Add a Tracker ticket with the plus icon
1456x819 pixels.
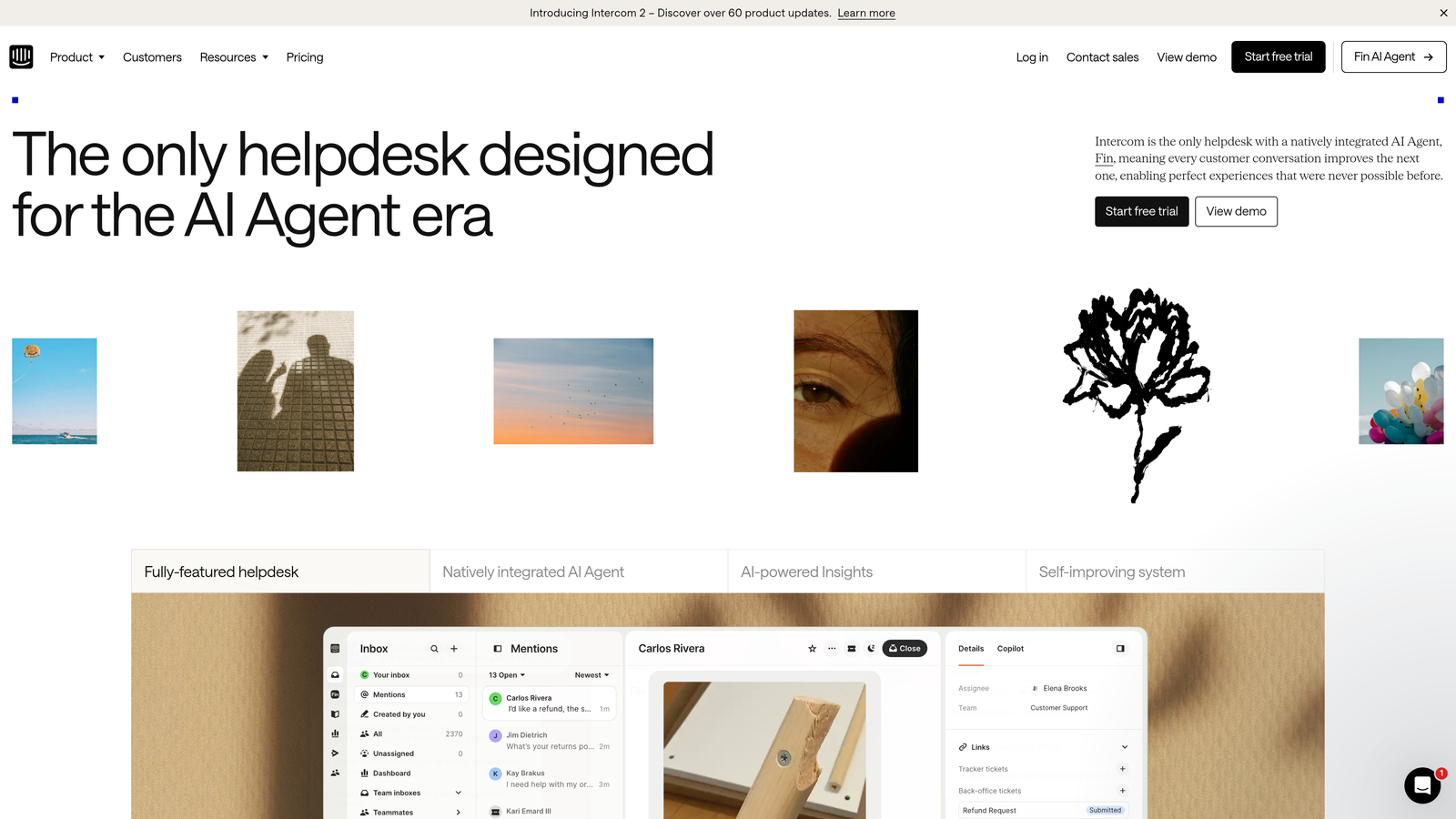(1123, 769)
